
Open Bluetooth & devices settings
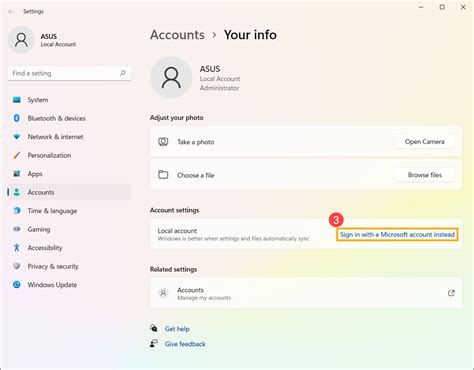(x=69, y=118)
